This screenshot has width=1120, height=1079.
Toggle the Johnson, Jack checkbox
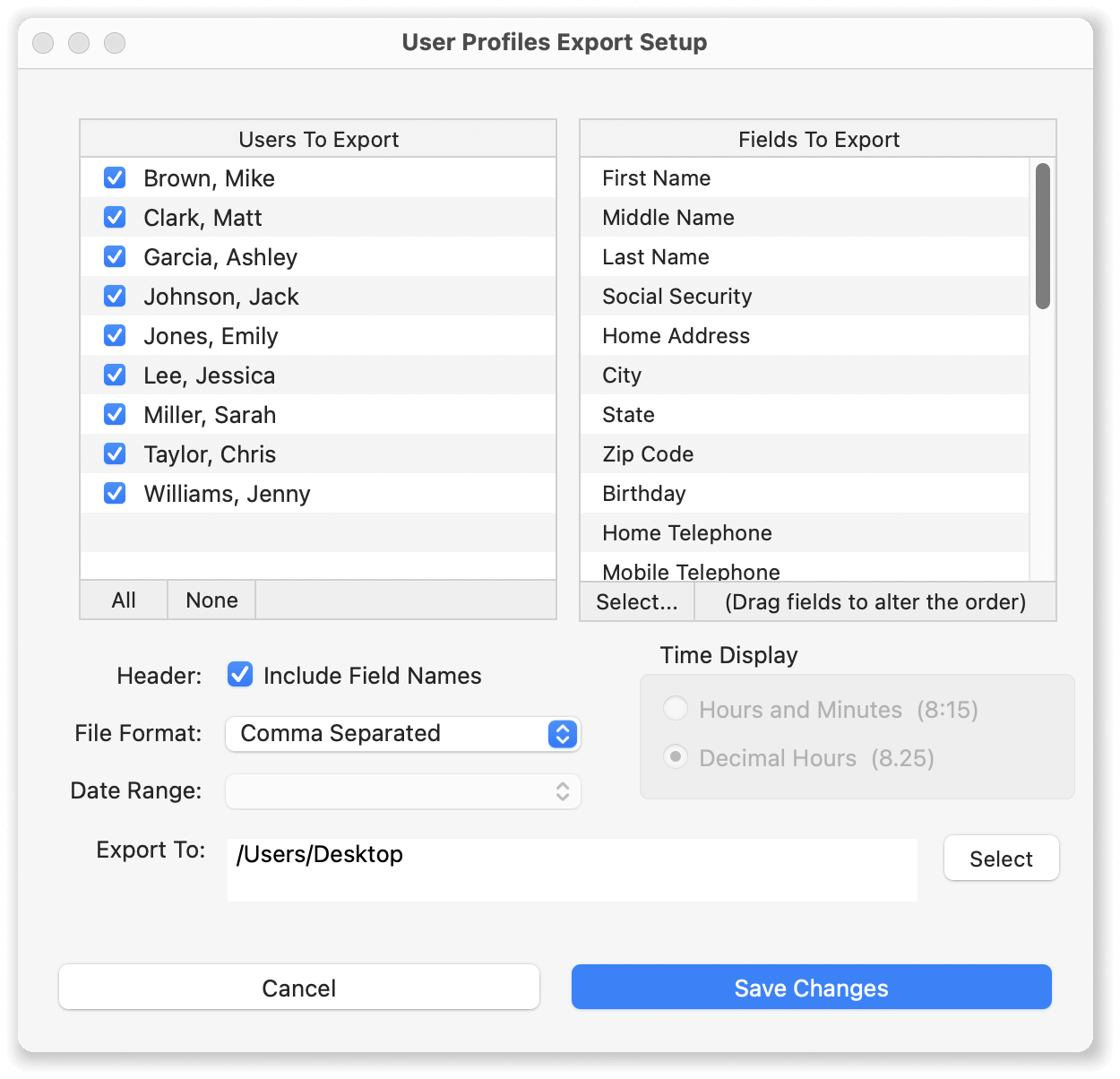[115, 296]
